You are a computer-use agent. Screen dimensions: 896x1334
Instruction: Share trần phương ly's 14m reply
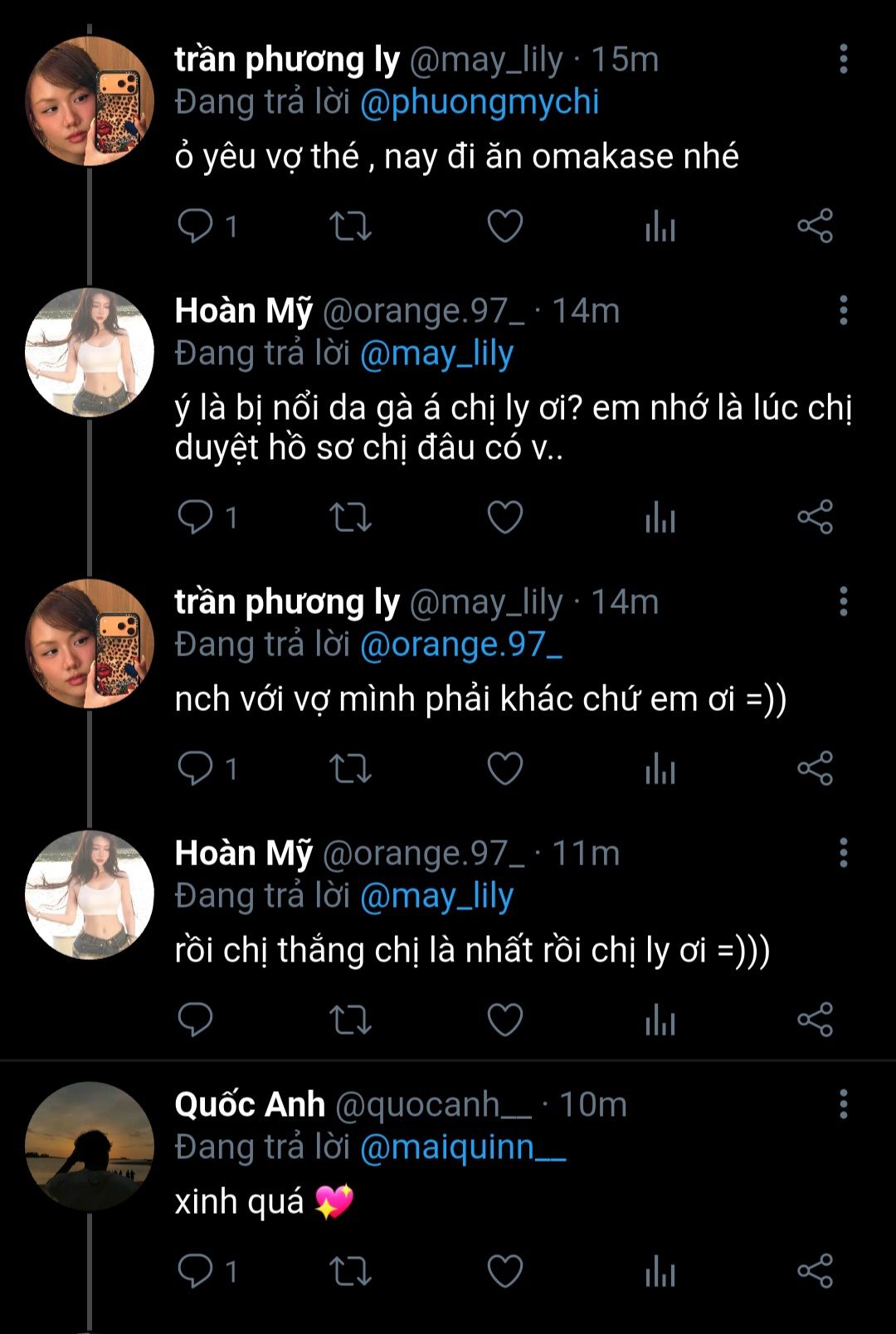[x=815, y=768]
